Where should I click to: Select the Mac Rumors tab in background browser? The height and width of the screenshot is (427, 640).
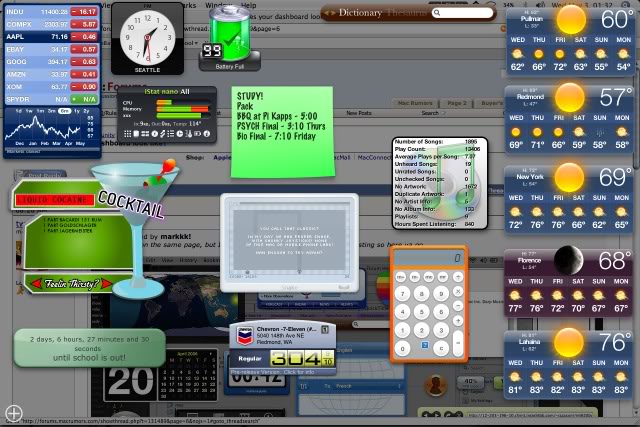[x=415, y=103]
